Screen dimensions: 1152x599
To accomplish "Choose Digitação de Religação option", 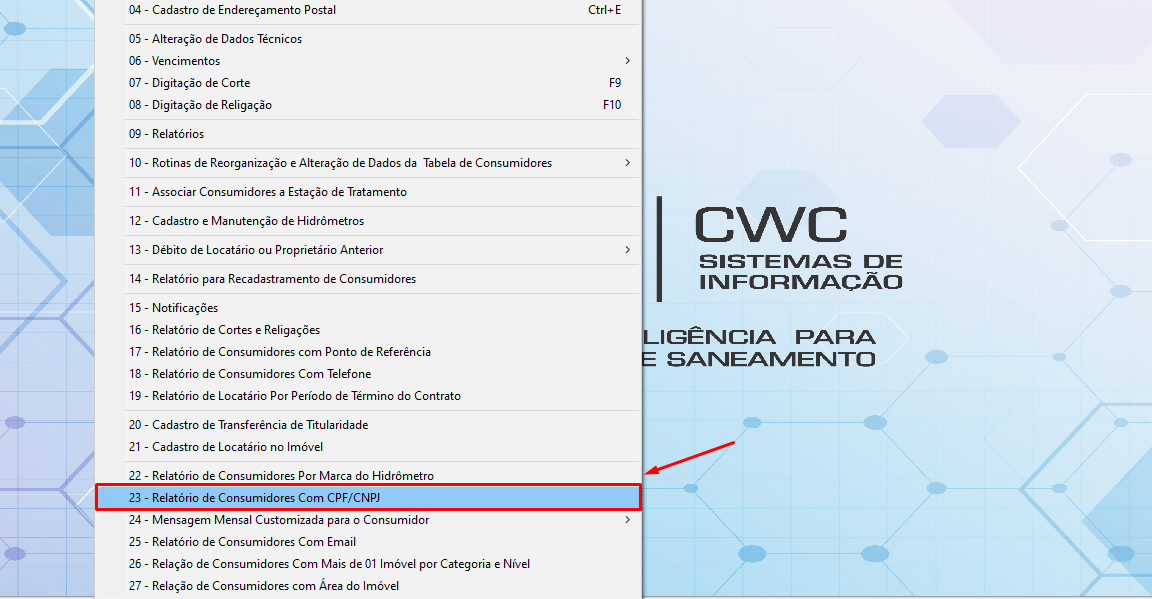I will [200, 105].
